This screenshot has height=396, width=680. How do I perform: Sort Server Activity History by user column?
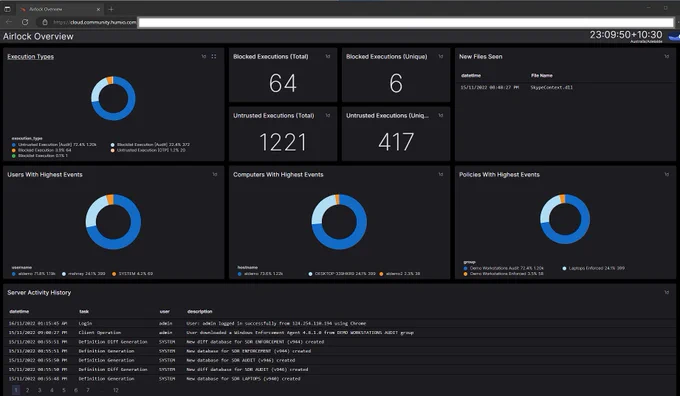click(164, 311)
